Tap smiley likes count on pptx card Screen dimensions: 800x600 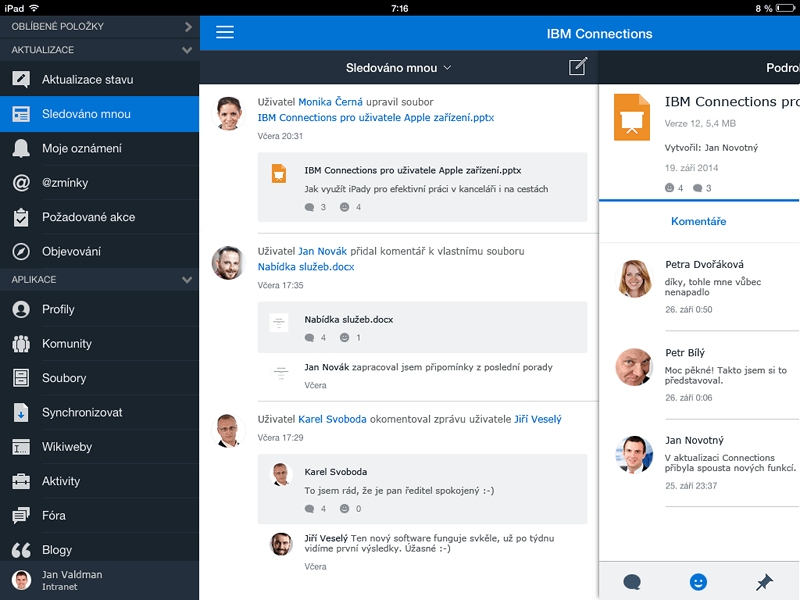pyautogui.click(x=351, y=207)
